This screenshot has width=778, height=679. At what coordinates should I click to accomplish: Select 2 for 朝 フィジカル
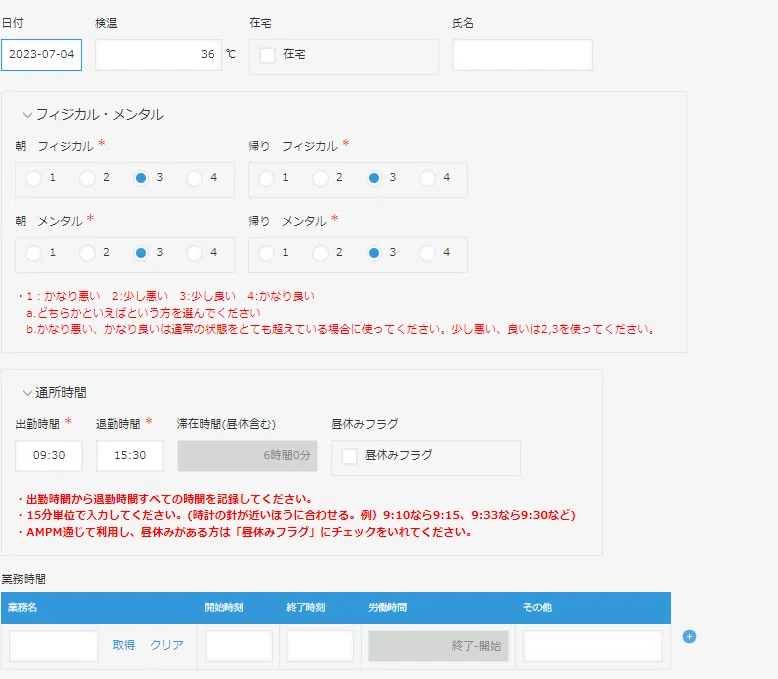87,178
